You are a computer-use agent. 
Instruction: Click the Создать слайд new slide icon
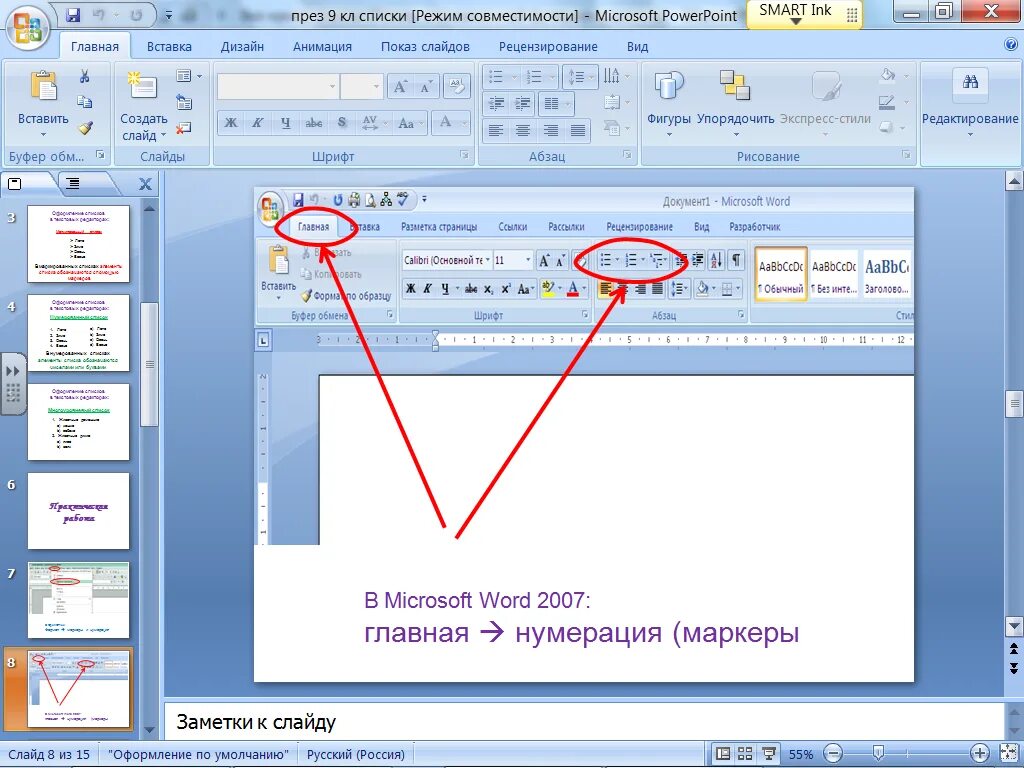(x=142, y=86)
